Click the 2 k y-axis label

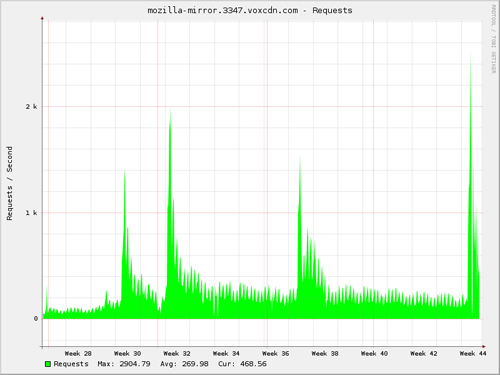click(x=32, y=107)
